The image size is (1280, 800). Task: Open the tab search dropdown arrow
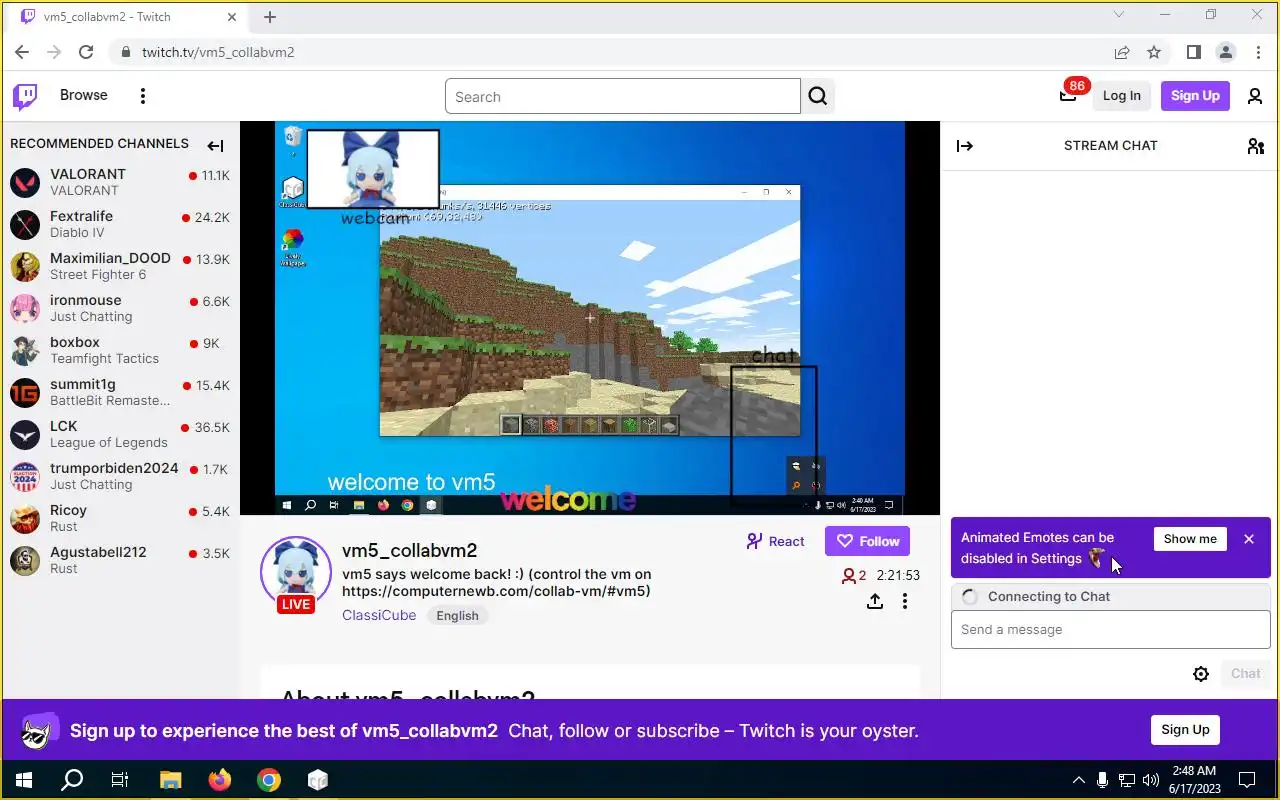(x=1119, y=14)
